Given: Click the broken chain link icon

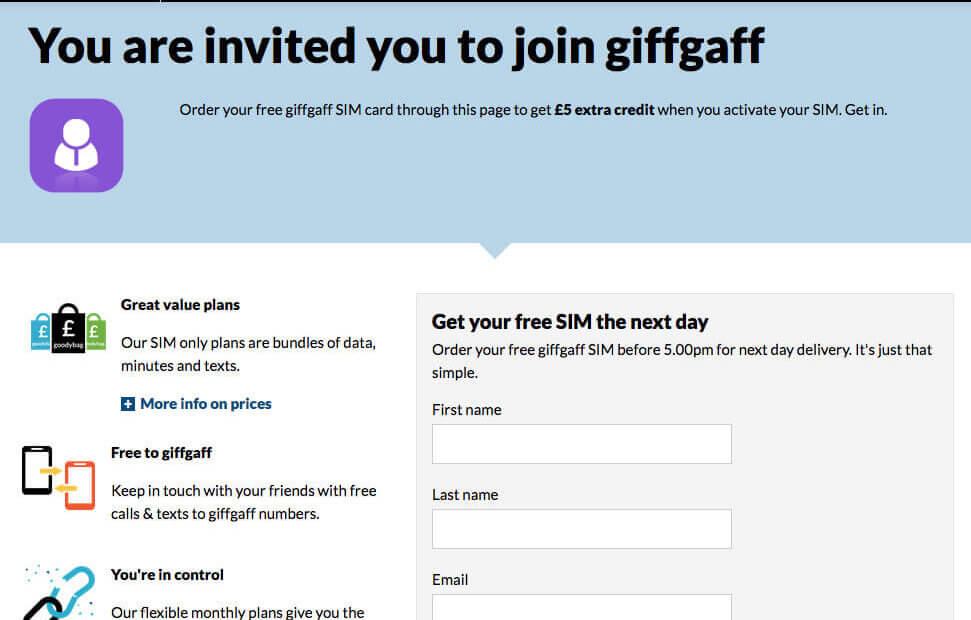Looking at the screenshot, I should (x=59, y=592).
